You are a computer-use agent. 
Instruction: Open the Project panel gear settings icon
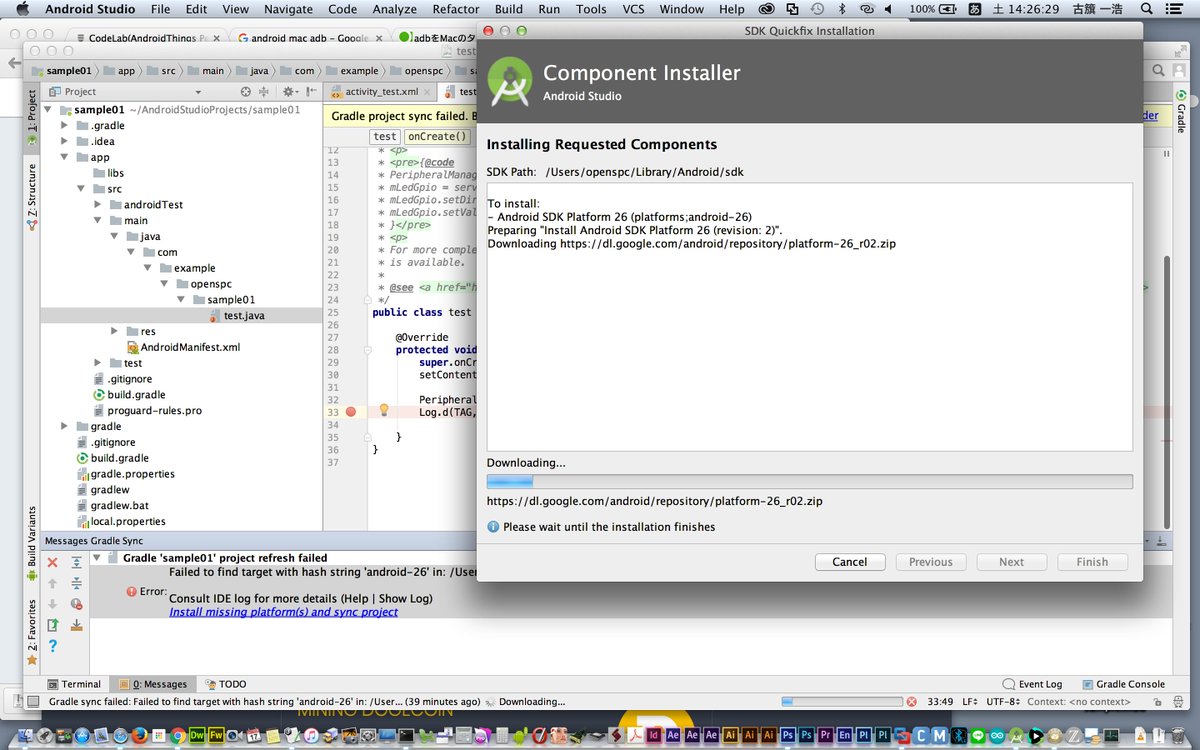[x=291, y=92]
